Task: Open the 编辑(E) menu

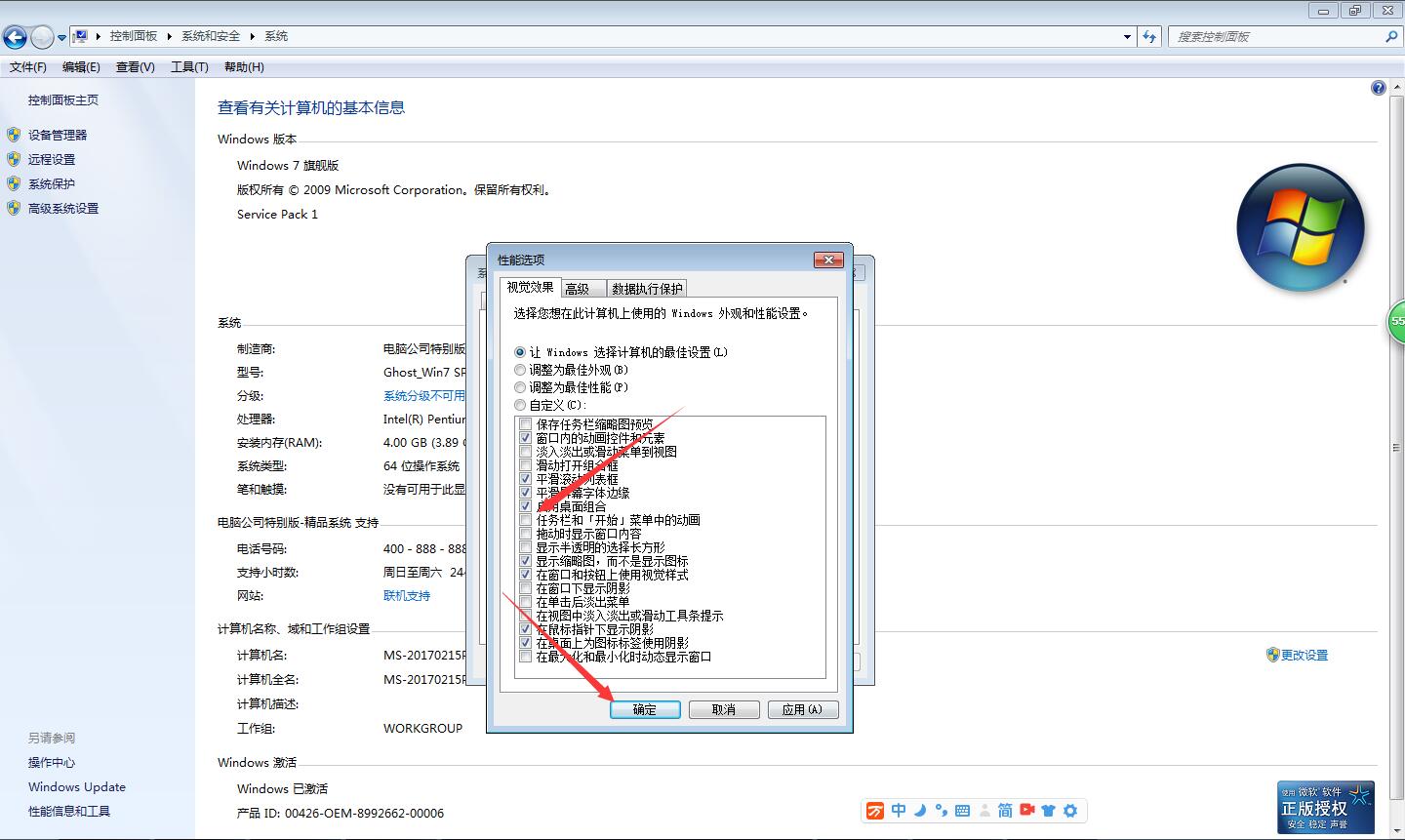Action: click(x=81, y=67)
